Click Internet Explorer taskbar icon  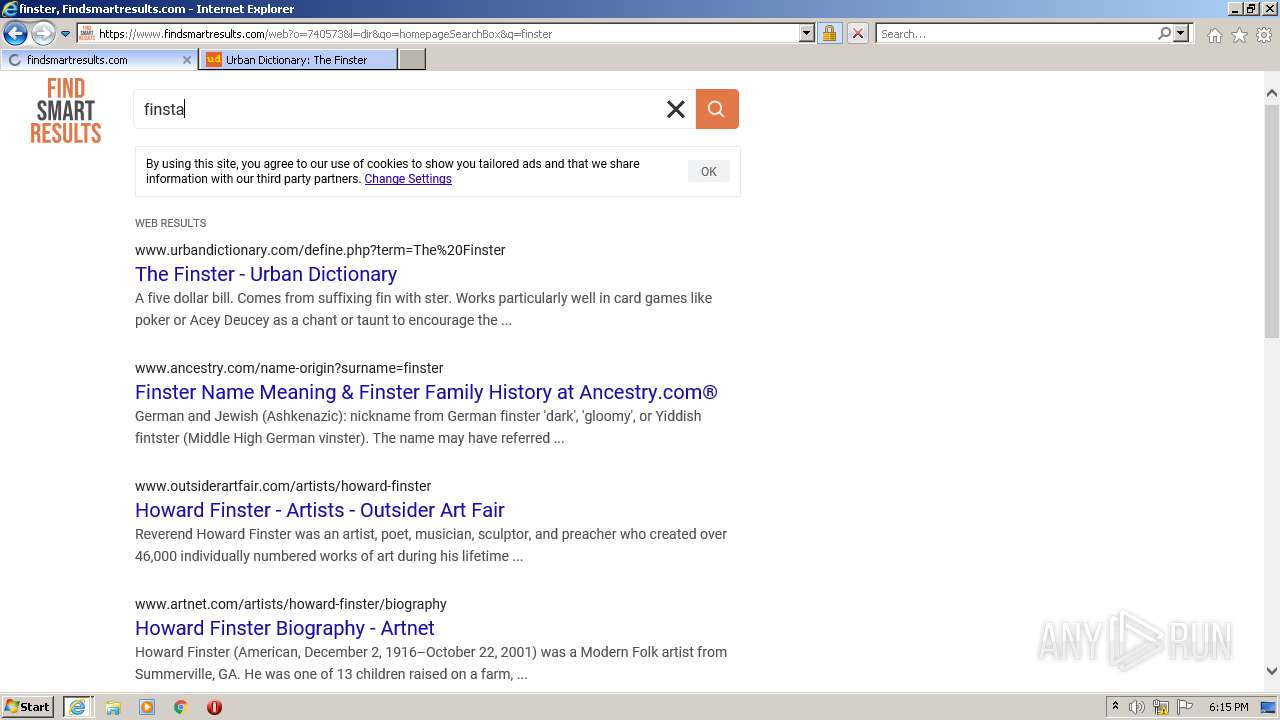tap(76, 707)
